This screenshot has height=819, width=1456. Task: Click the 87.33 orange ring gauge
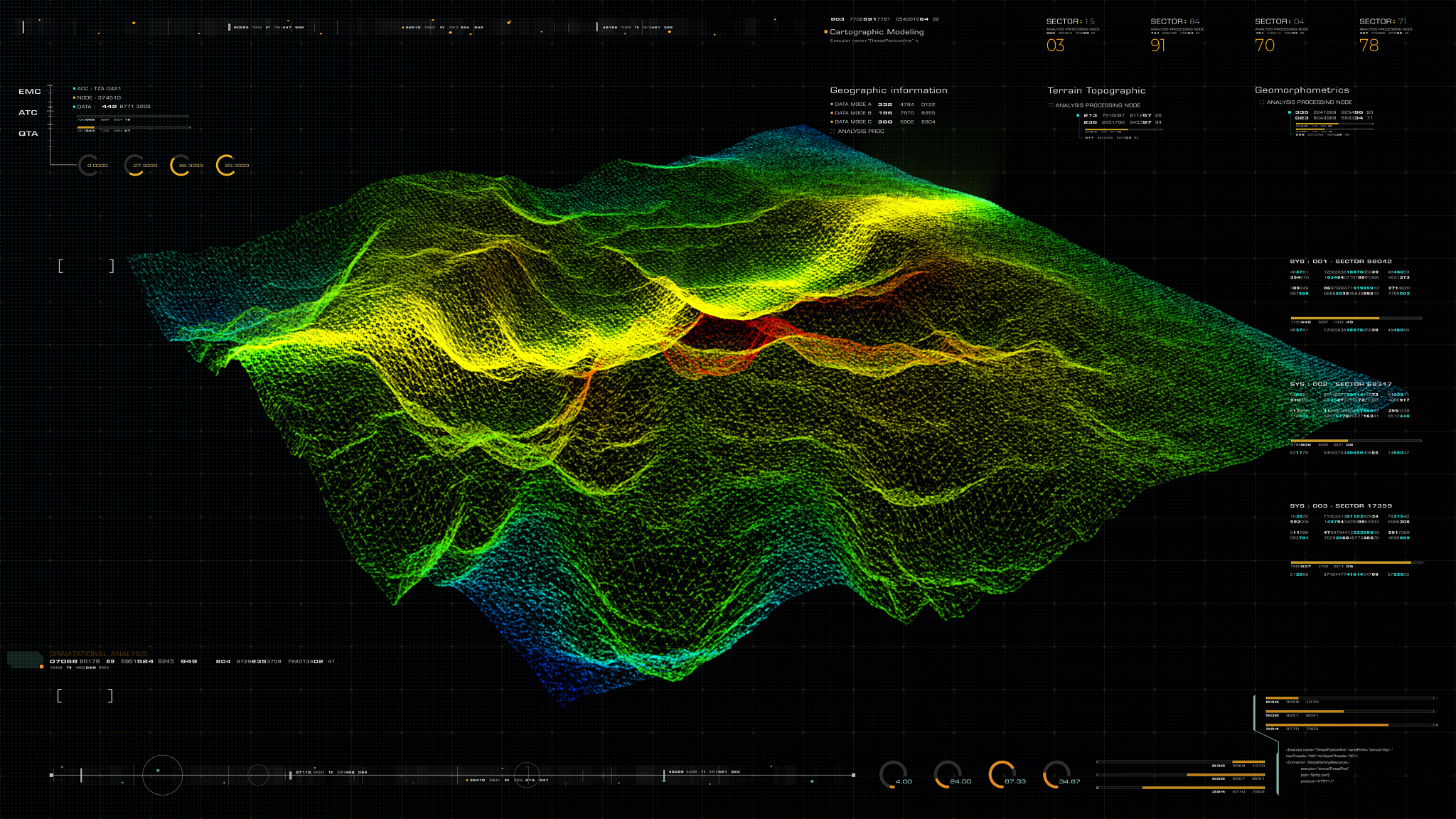pos(1002,775)
